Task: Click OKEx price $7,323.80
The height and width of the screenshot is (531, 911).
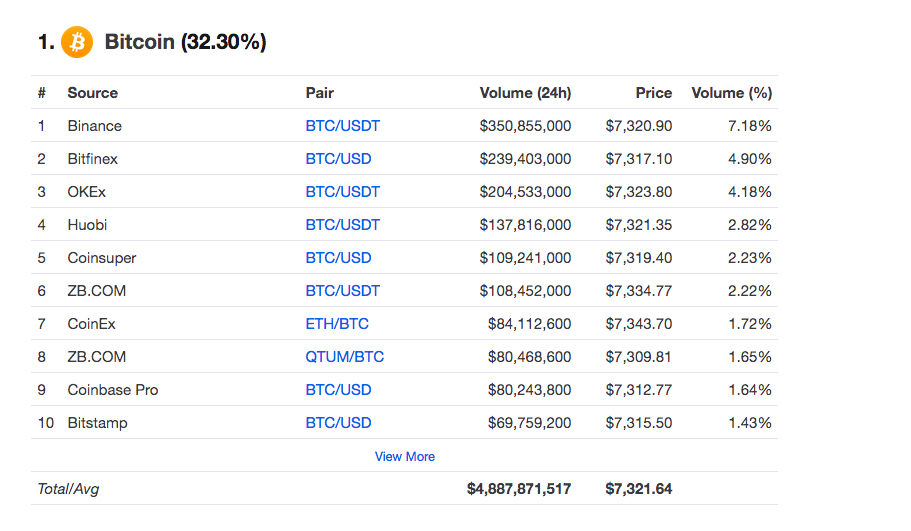Action: point(639,192)
